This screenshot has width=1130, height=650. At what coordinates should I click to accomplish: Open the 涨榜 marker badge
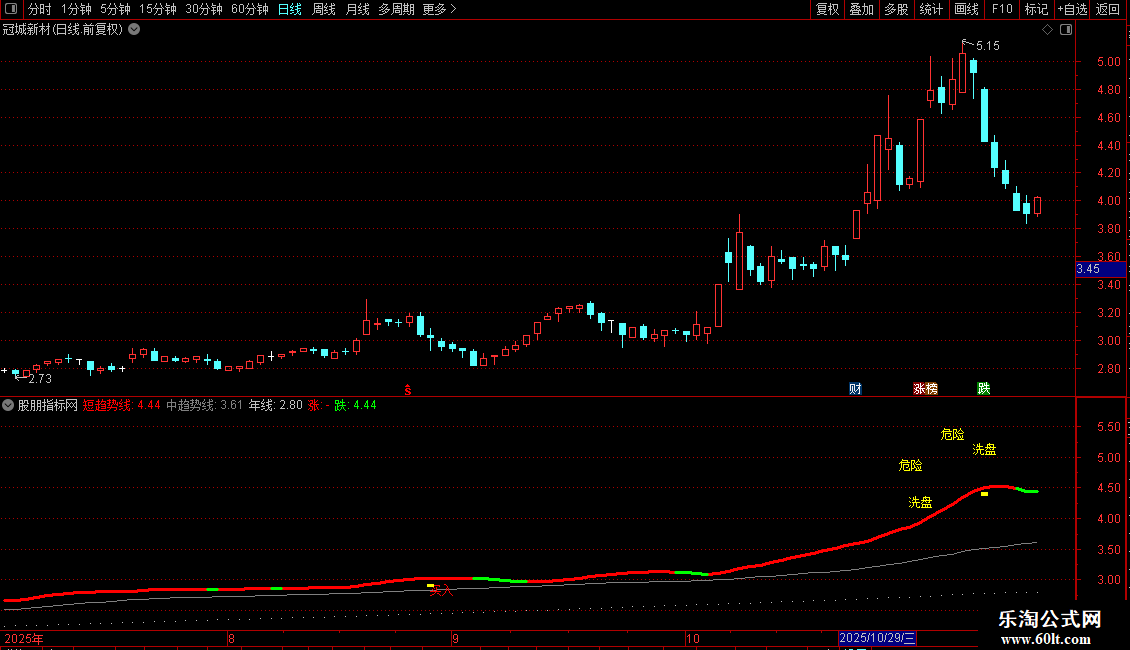click(x=925, y=389)
